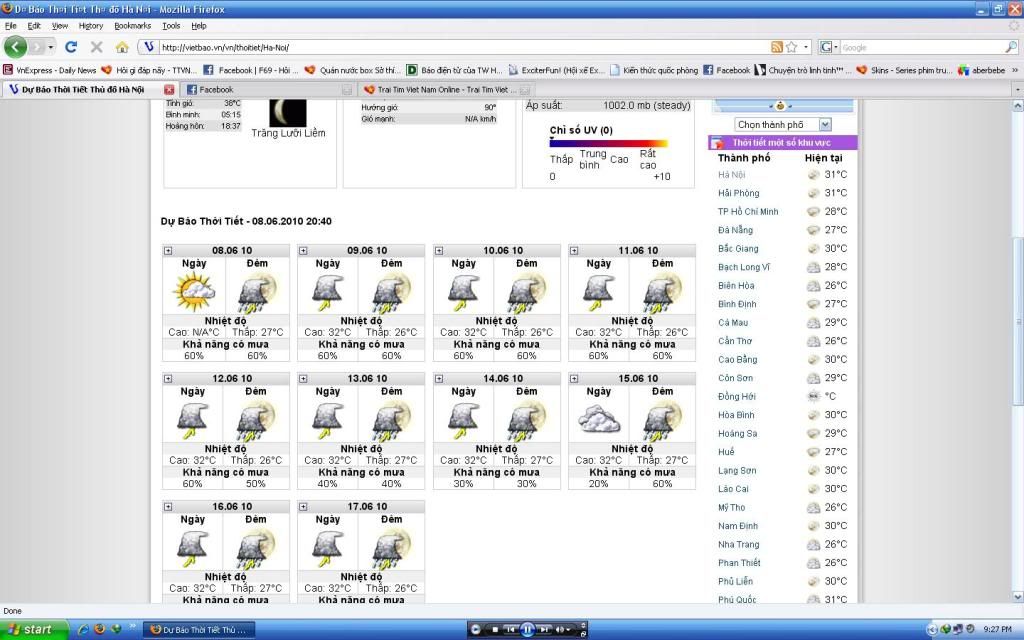This screenshot has height=640, width=1024.
Task: Open the TP Hồ Chí Minh weather link
Action: [x=748, y=212]
